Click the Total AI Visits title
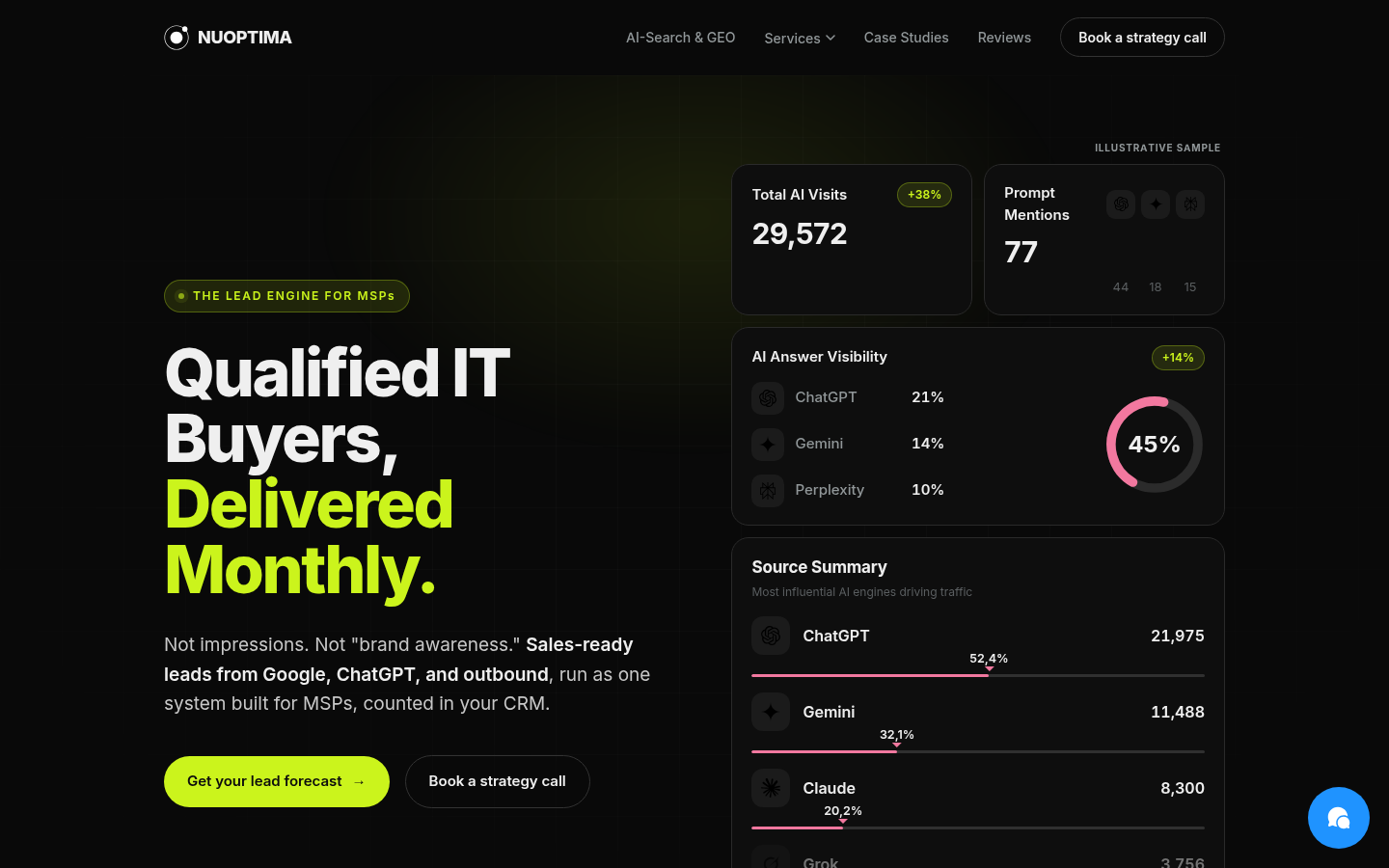1389x868 pixels. [800, 195]
